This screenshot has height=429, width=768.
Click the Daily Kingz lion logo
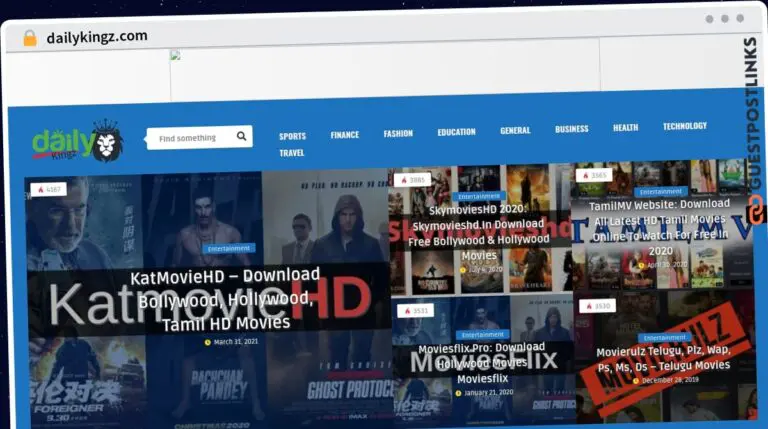(78, 143)
